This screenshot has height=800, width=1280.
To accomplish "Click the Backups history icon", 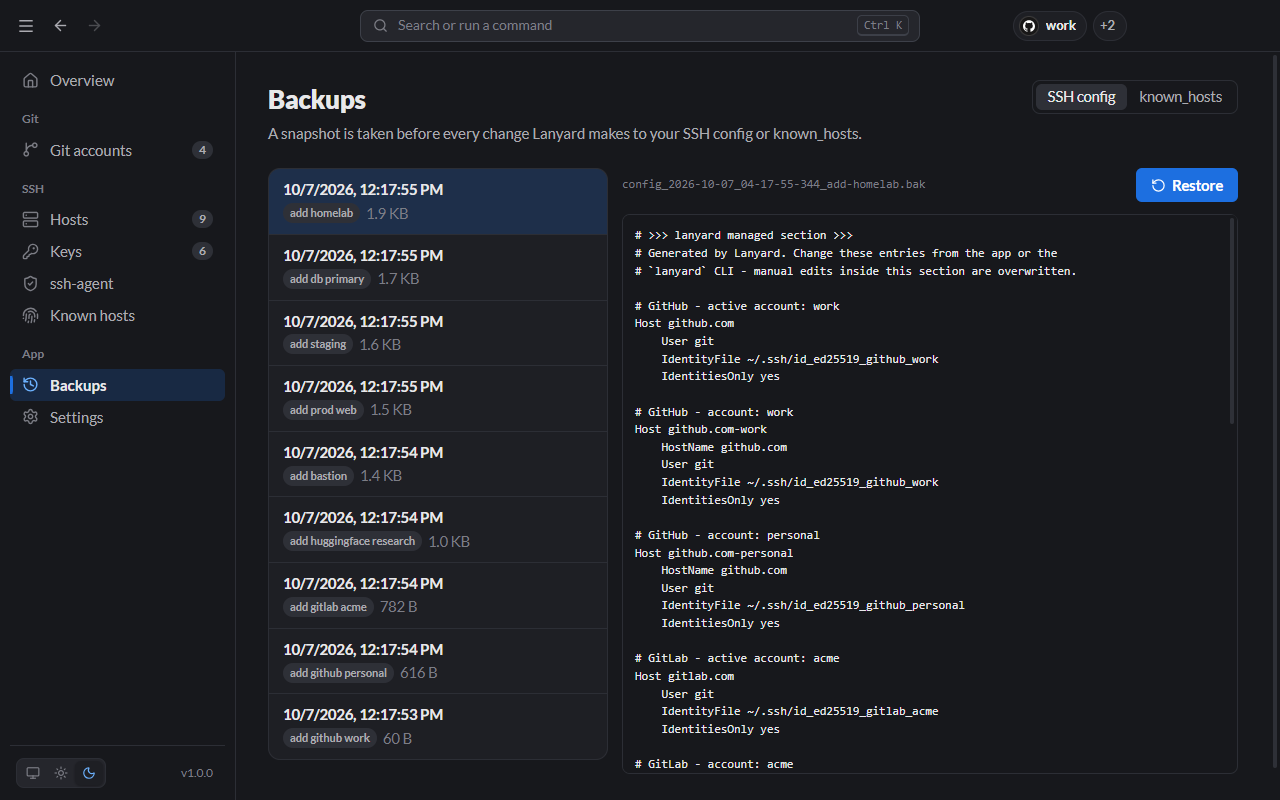I will tap(31, 386).
